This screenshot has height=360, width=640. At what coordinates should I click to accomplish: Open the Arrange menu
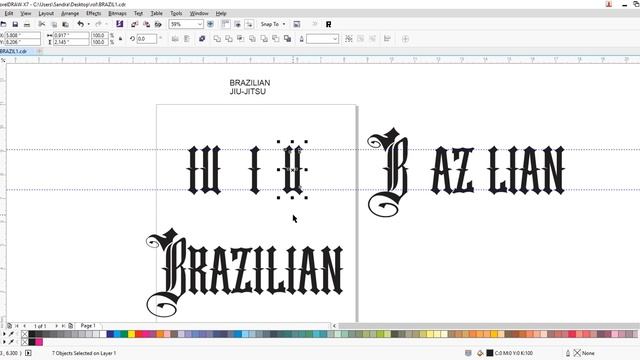pyautogui.click(x=70, y=13)
